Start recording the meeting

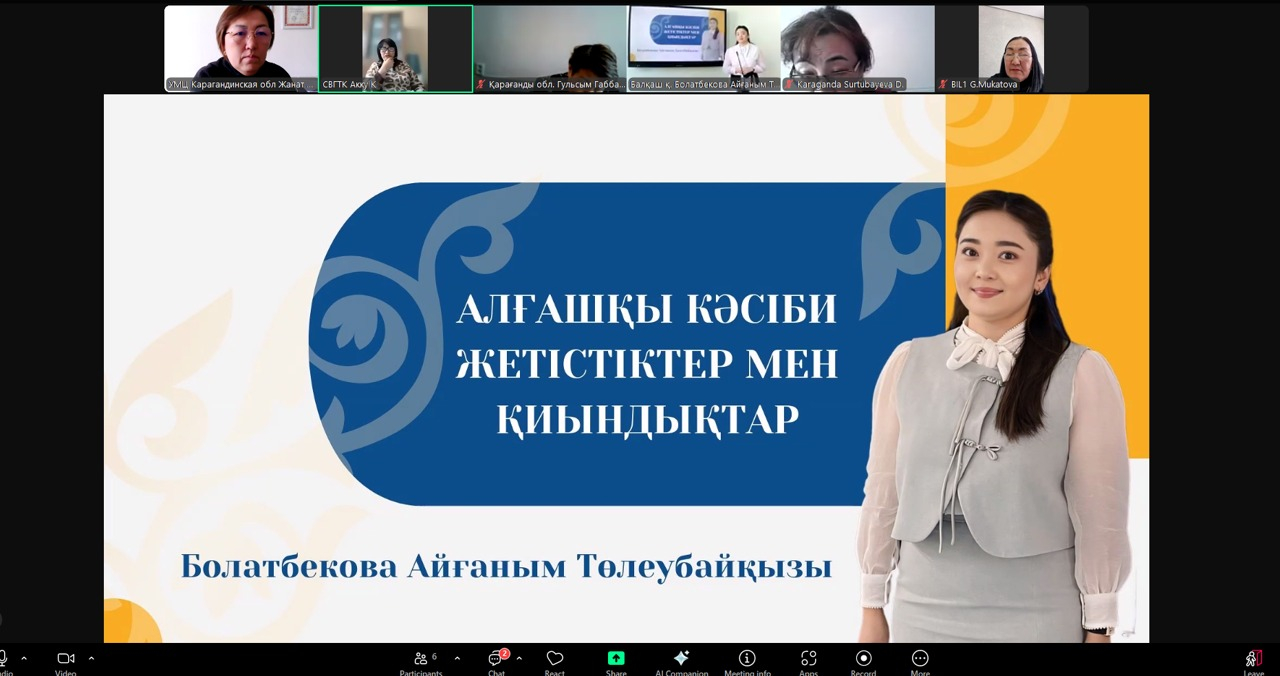(x=863, y=659)
